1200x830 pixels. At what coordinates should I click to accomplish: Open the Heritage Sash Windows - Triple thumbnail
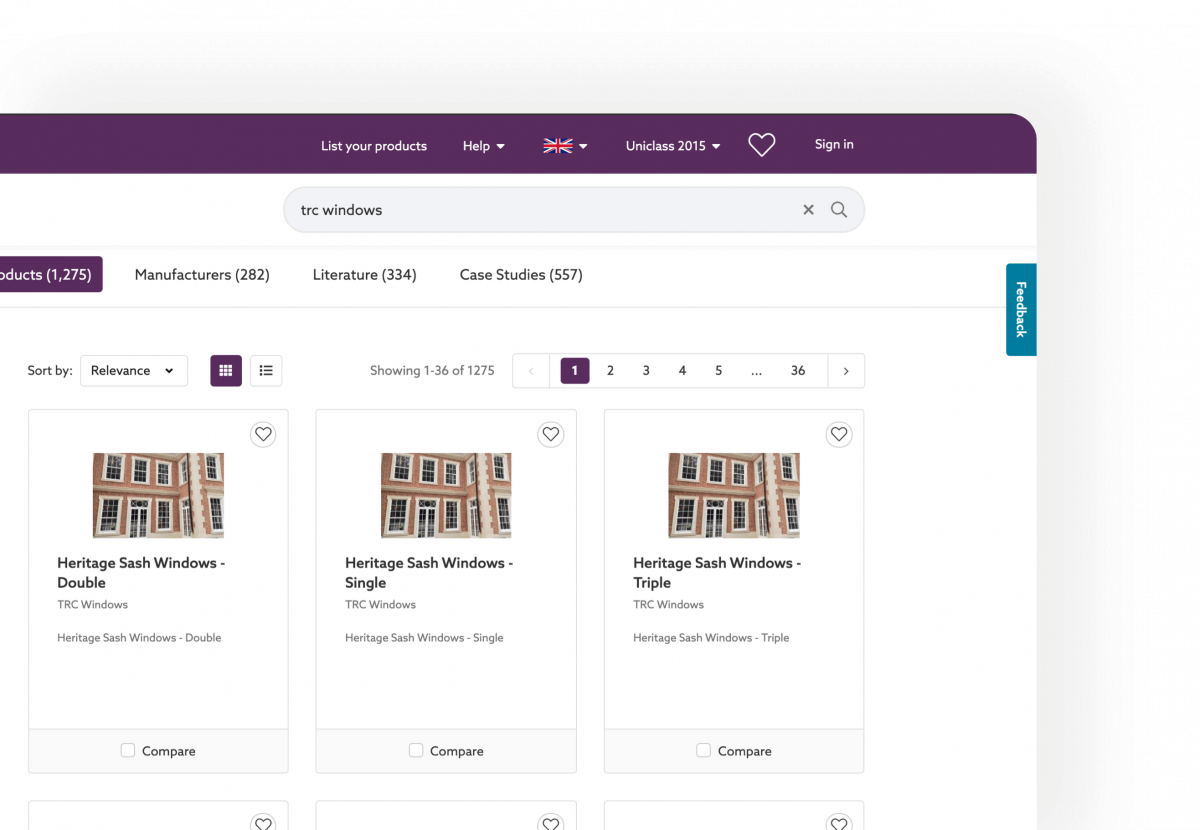(733, 494)
